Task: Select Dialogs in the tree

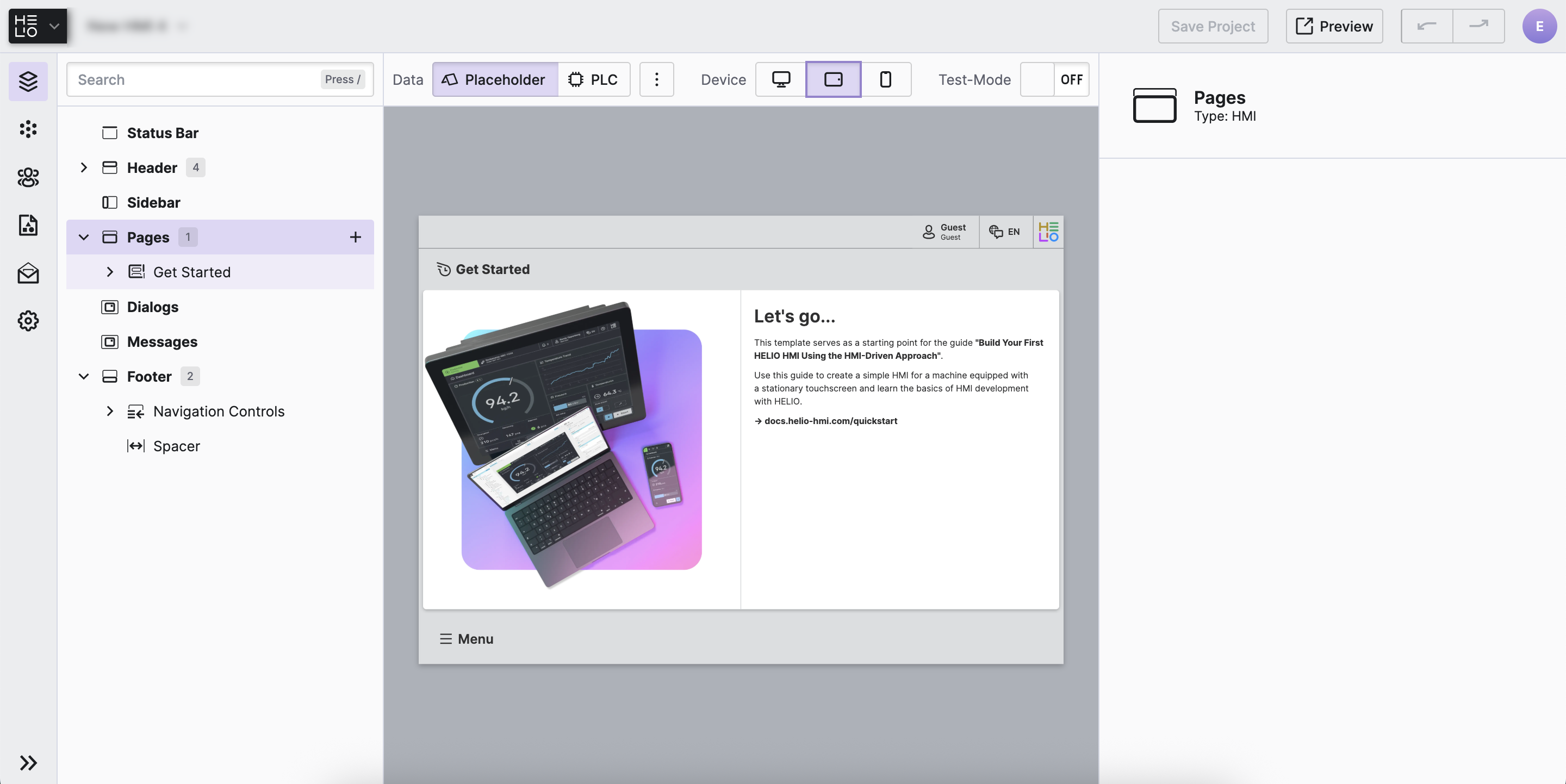Action: pyautogui.click(x=152, y=307)
